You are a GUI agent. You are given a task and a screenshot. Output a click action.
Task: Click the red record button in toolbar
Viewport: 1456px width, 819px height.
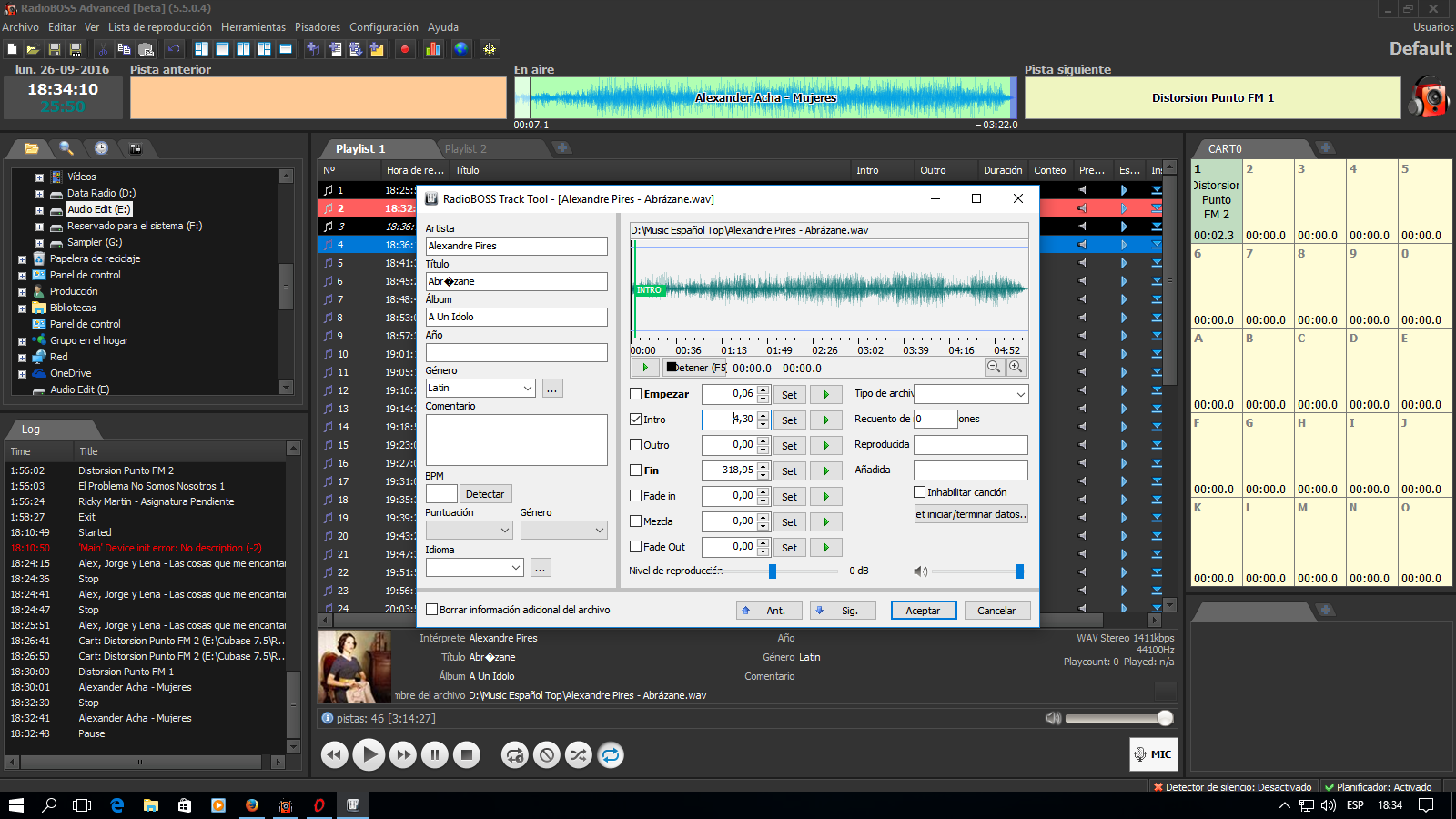pyautogui.click(x=405, y=49)
